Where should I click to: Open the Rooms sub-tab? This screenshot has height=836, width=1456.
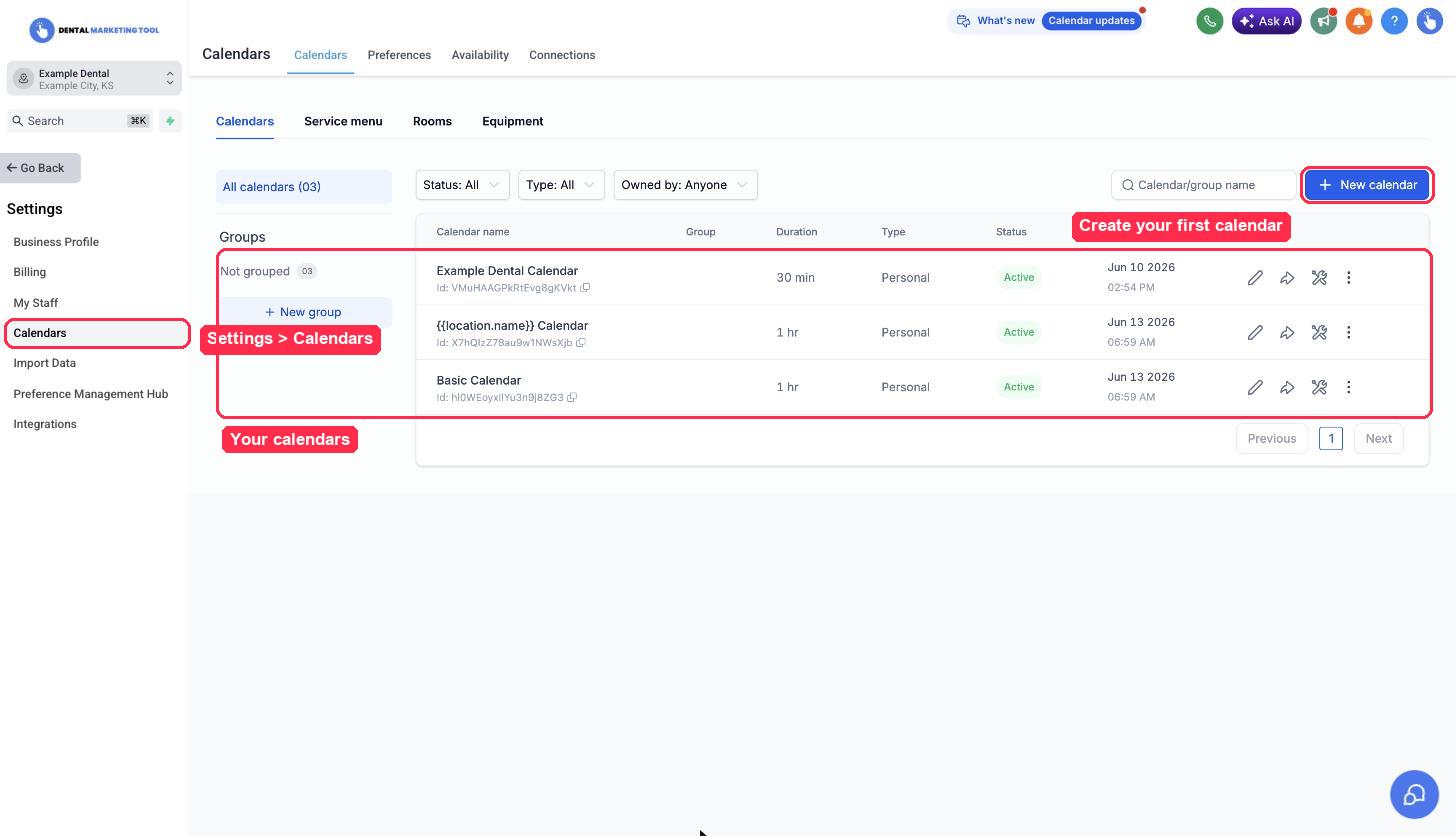point(432,121)
